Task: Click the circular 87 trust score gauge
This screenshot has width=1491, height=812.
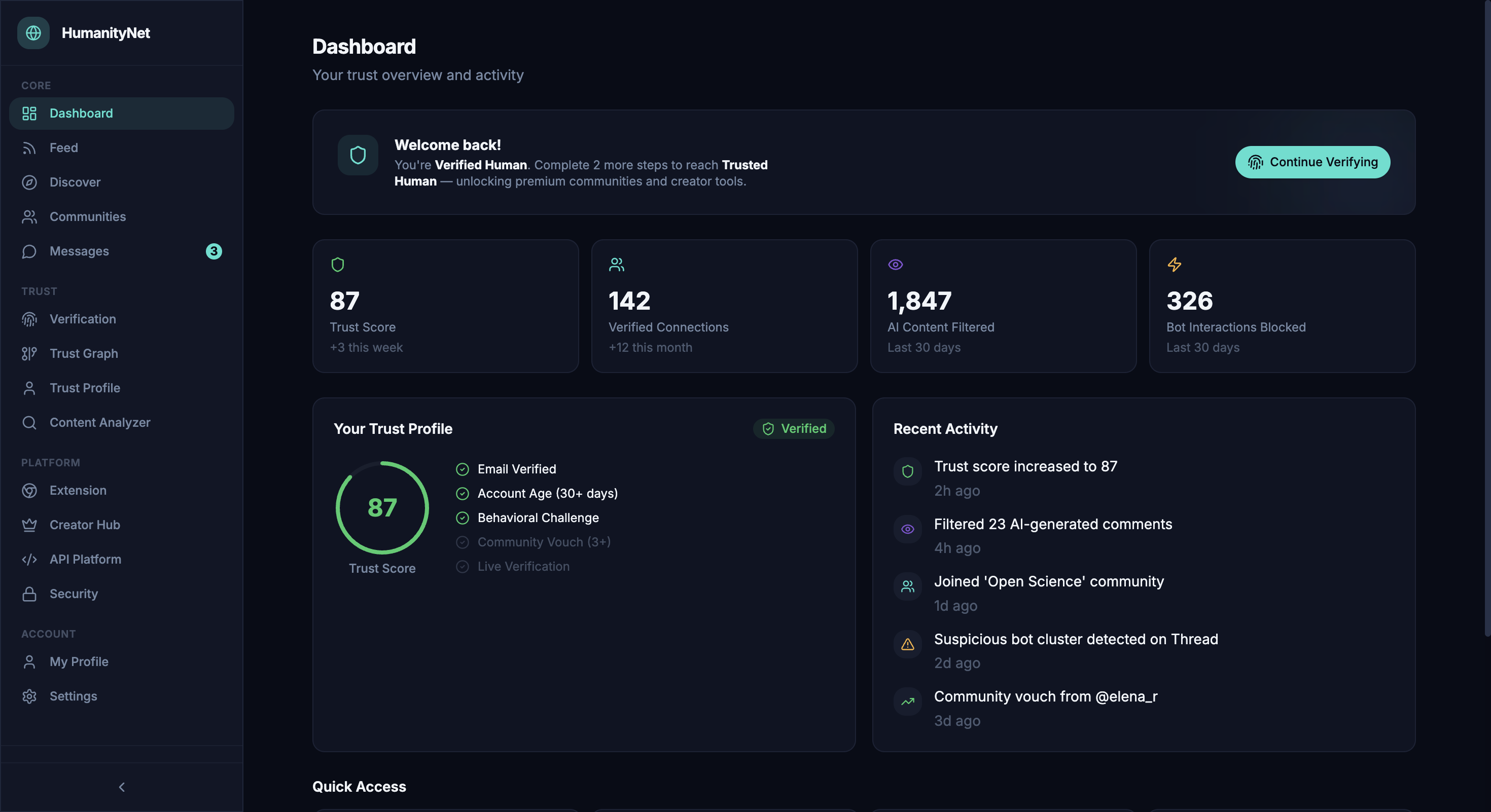Action: pos(382,508)
